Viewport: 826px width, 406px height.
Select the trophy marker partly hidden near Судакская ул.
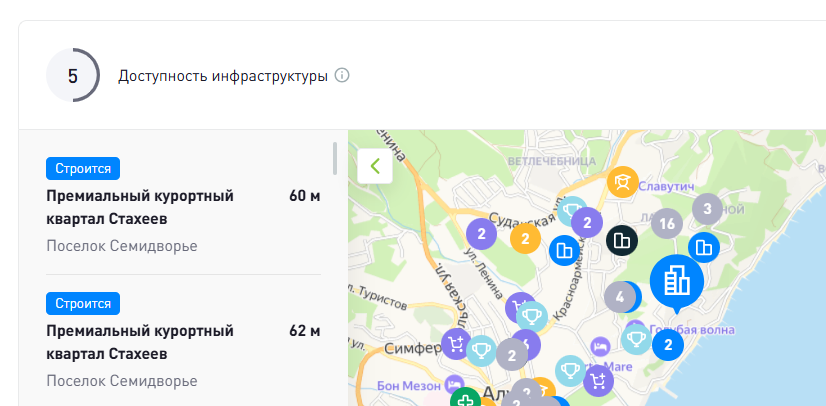[x=568, y=210]
